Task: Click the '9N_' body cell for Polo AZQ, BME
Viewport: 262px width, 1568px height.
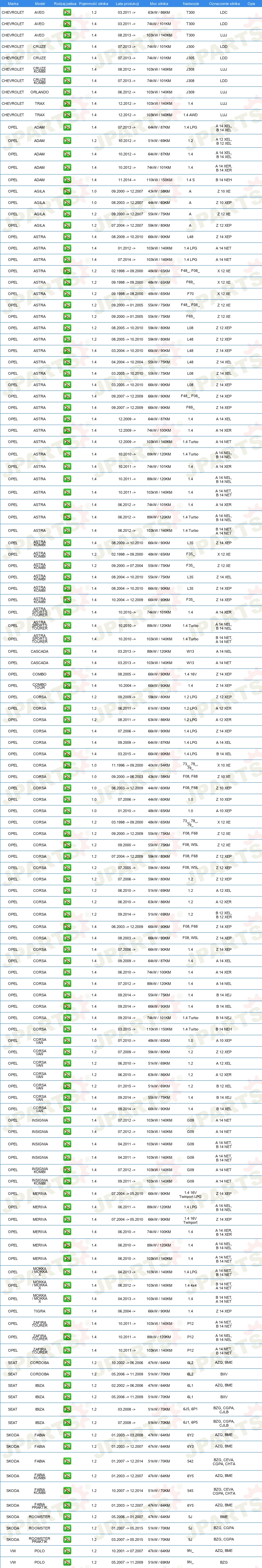Action: [190, 1551]
